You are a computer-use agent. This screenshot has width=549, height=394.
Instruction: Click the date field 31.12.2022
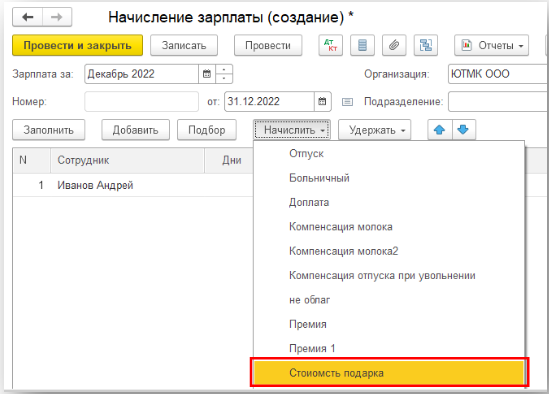click(x=269, y=102)
